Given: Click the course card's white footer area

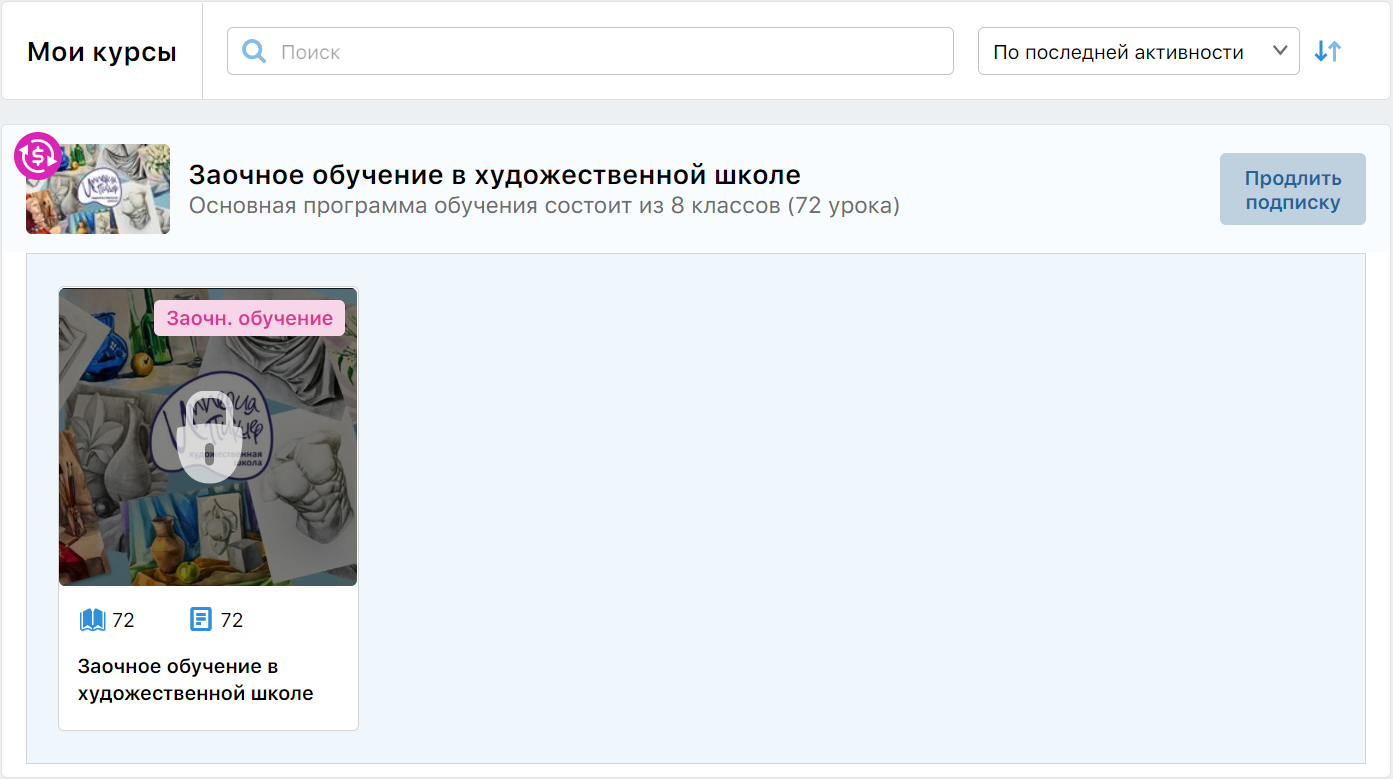Looking at the screenshot, I should (x=208, y=658).
